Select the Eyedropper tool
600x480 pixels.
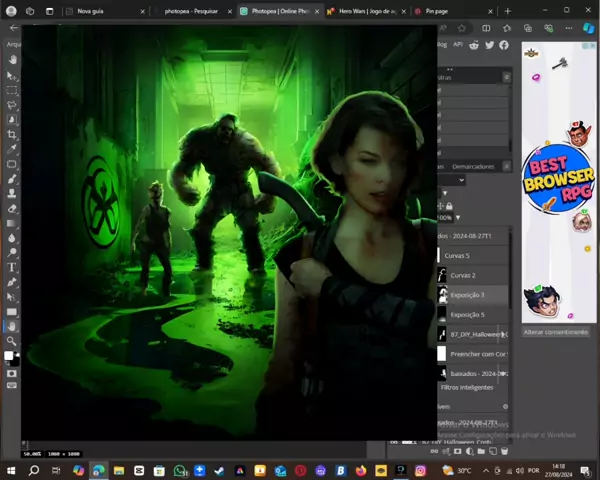click(12, 149)
